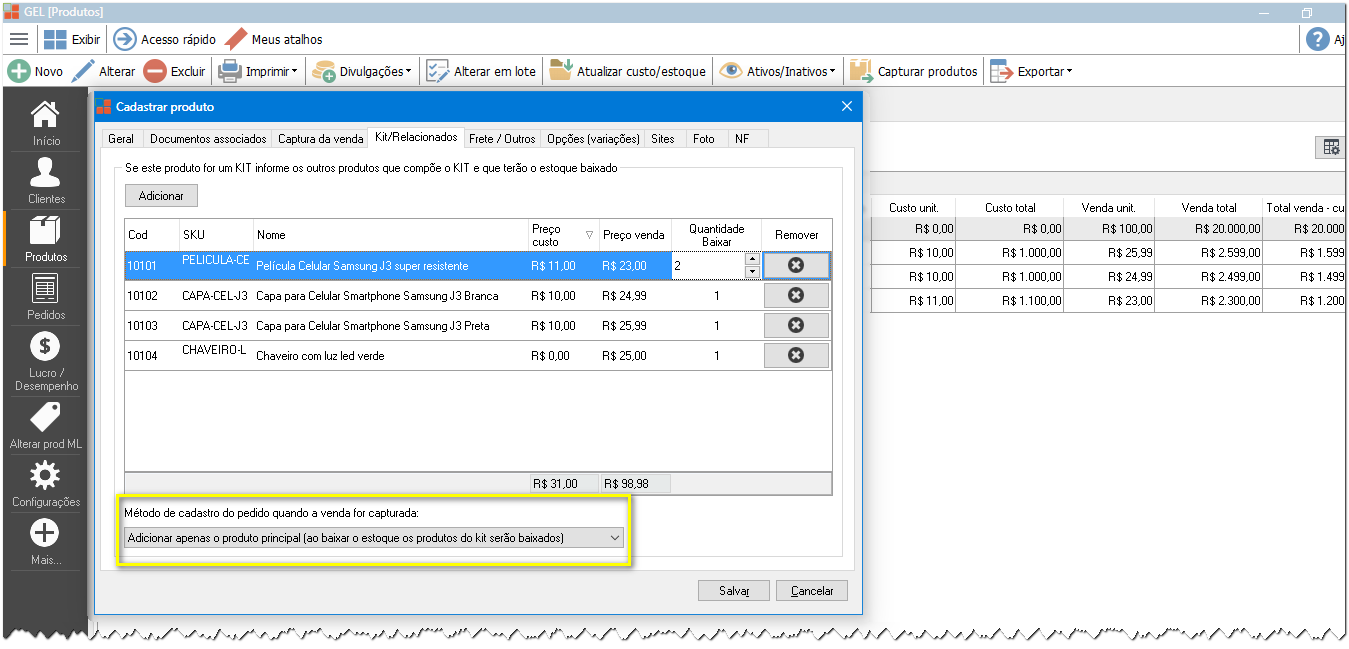Open Pedidos in sidebar

pos(46,297)
